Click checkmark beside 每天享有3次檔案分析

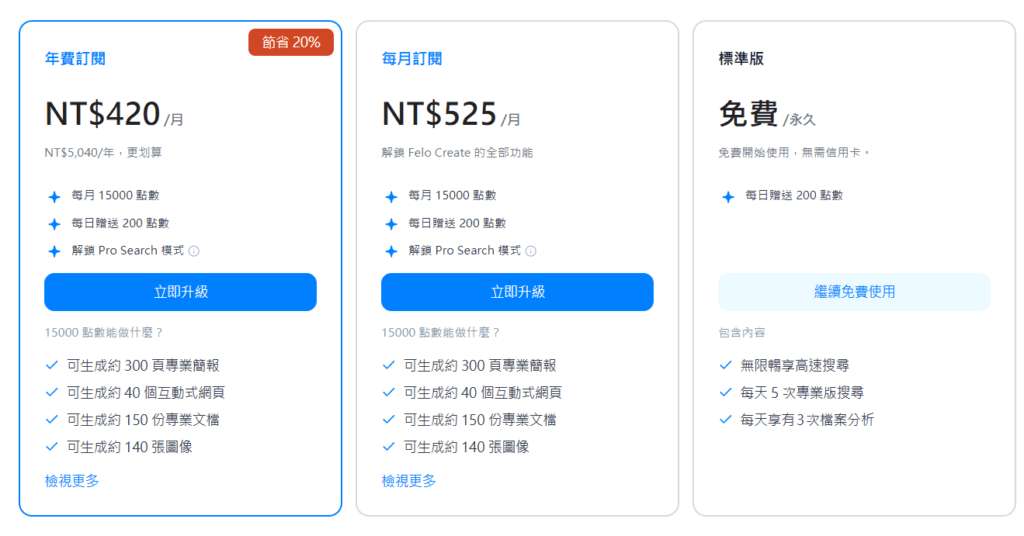[x=726, y=420]
